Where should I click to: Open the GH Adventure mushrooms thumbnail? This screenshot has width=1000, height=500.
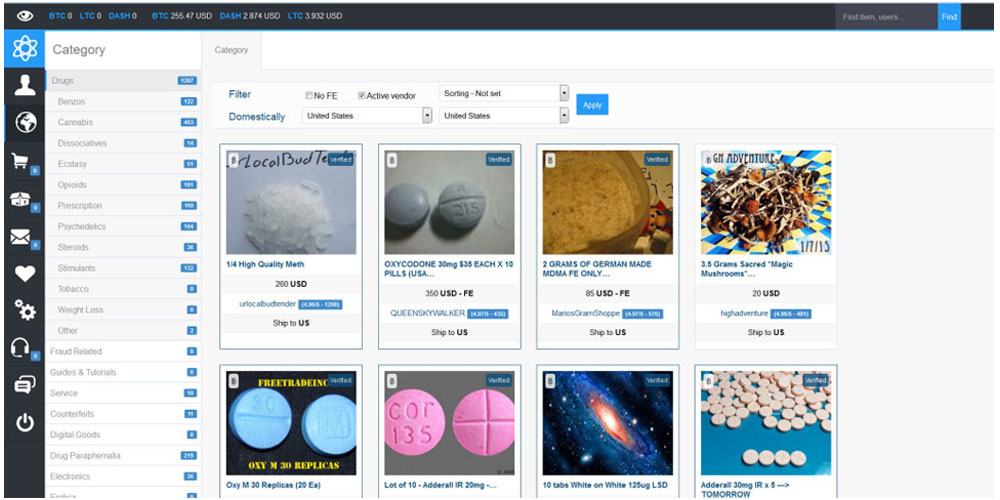pyautogui.click(x=766, y=202)
